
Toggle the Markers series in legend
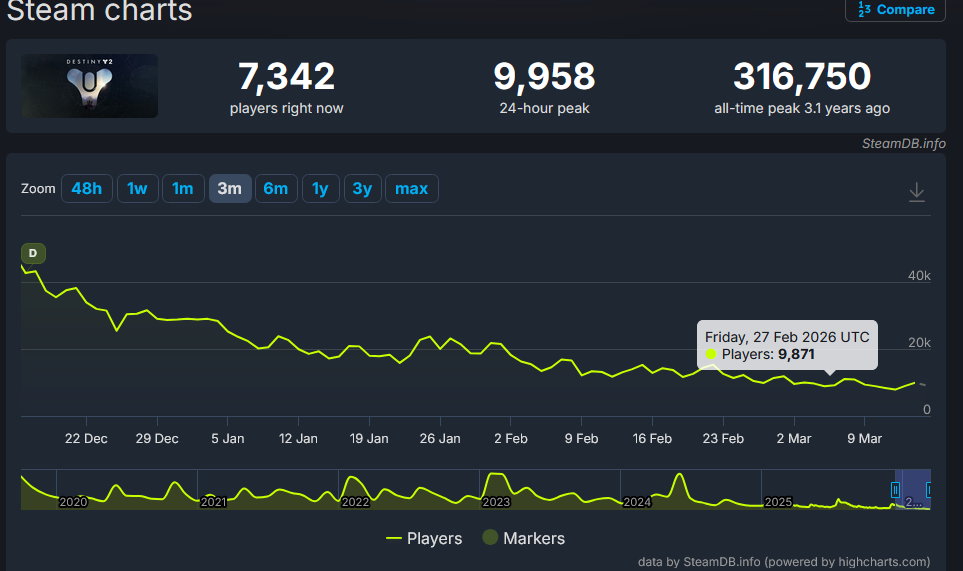(524, 538)
